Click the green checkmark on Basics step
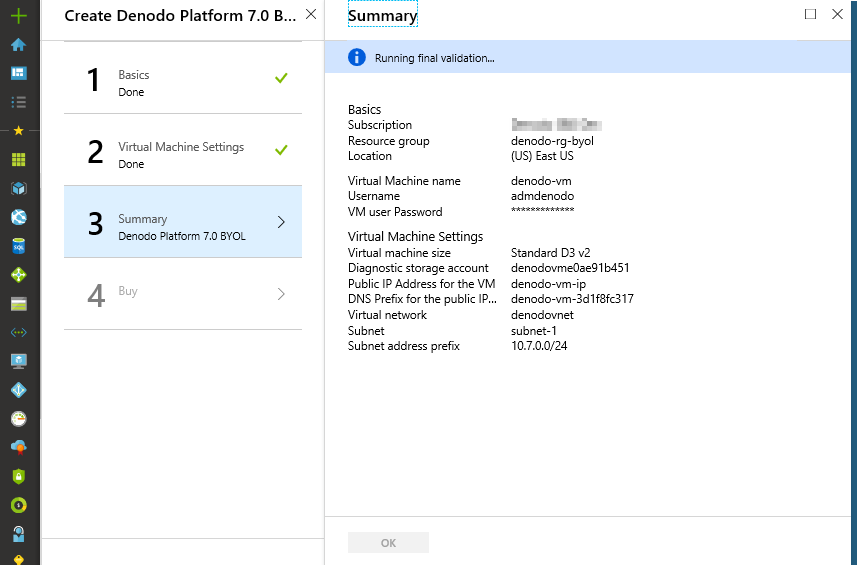Viewport: 857px width, 565px height. [x=281, y=78]
